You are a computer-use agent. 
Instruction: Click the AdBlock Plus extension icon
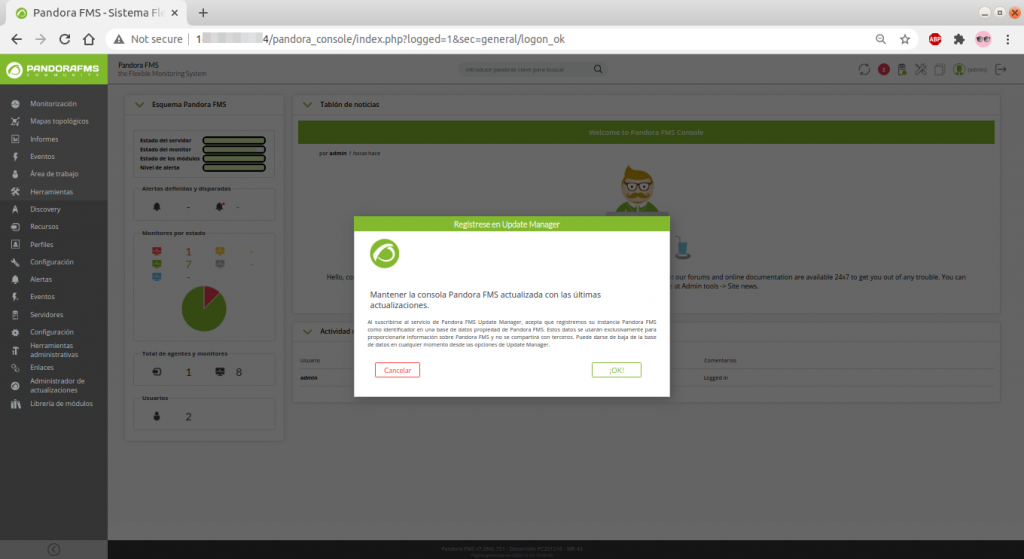(x=935, y=39)
